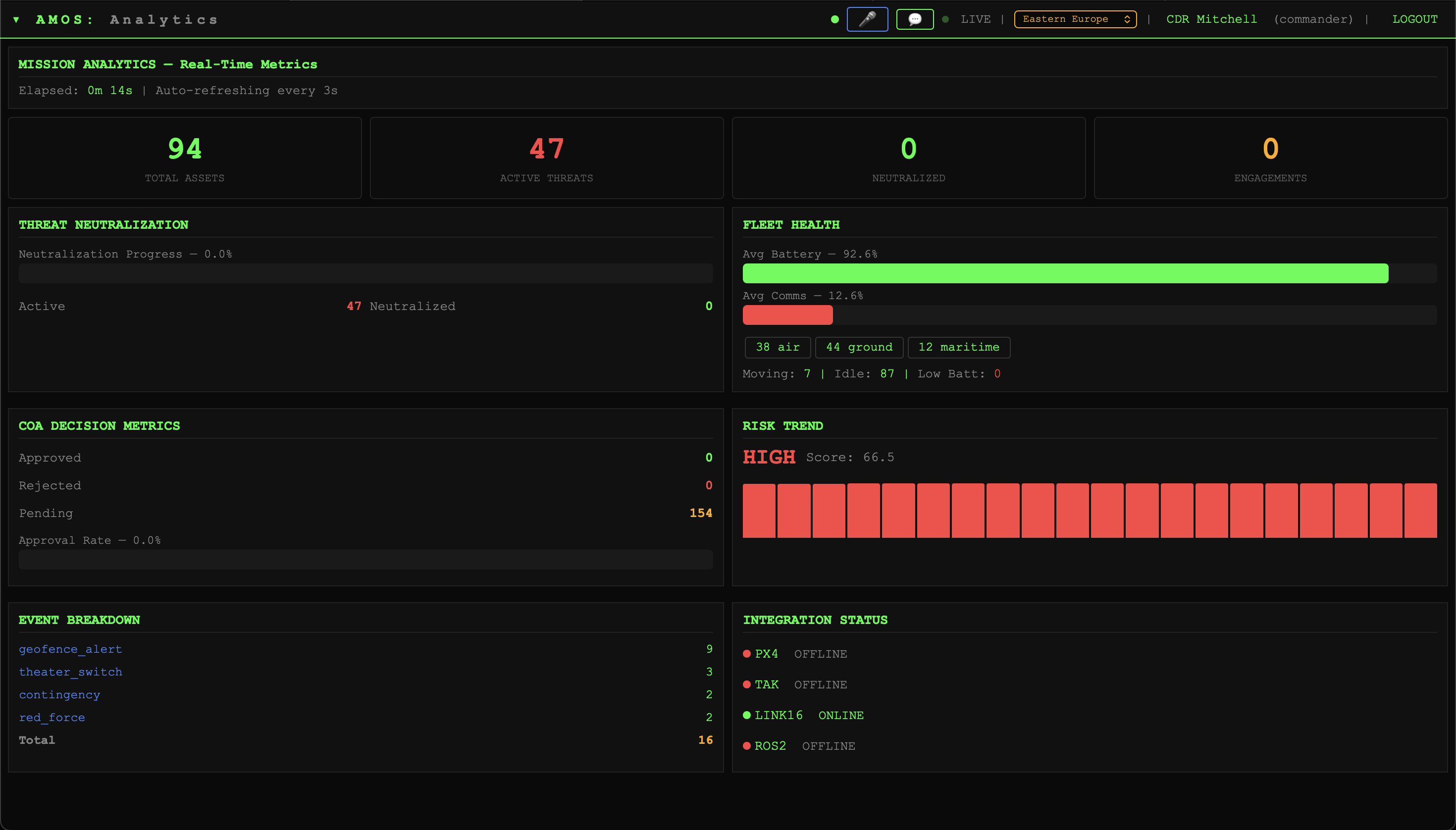Click the Active 47 threats value
The width and height of the screenshot is (1456, 830).
(354, 306)
